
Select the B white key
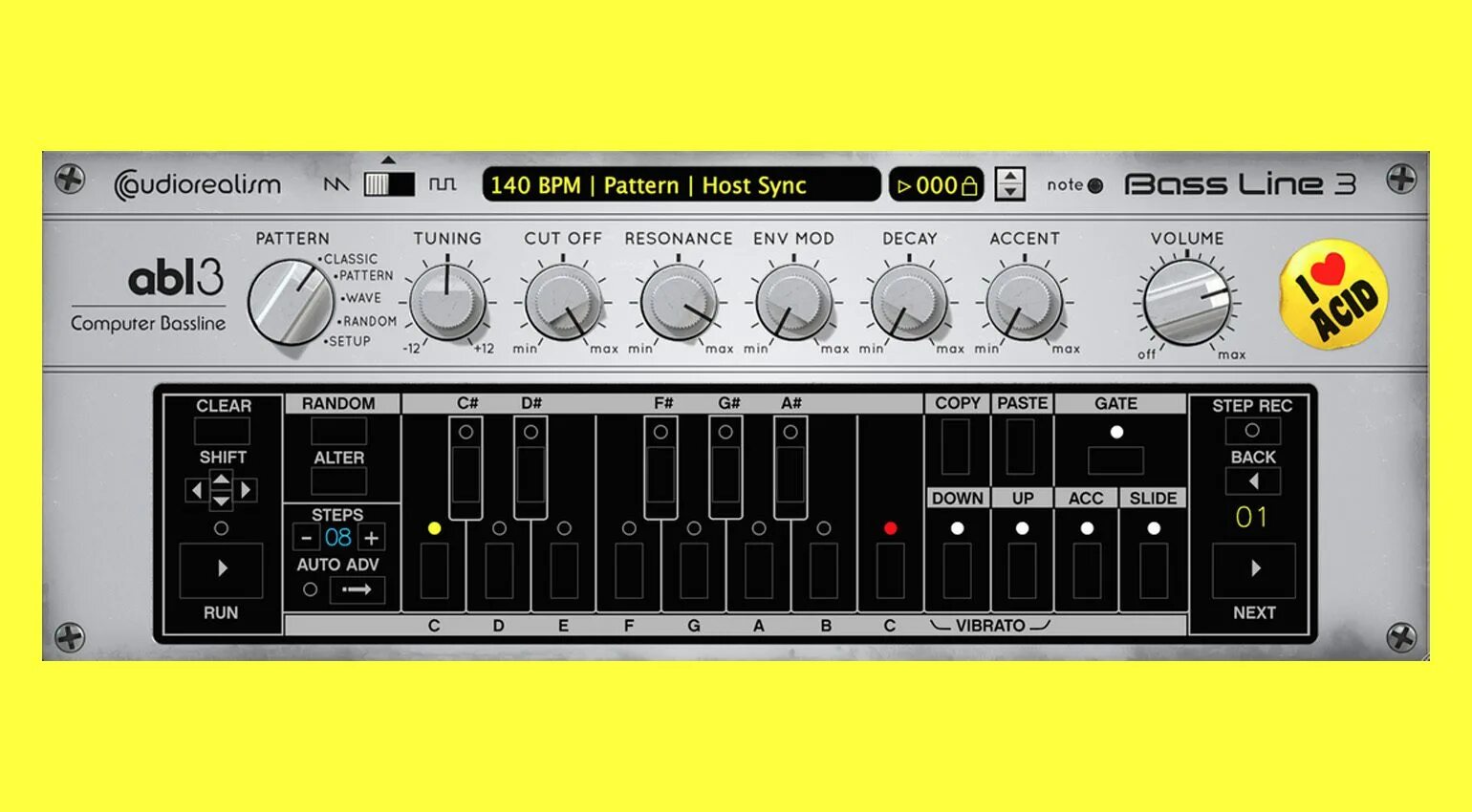coord(824,570)
